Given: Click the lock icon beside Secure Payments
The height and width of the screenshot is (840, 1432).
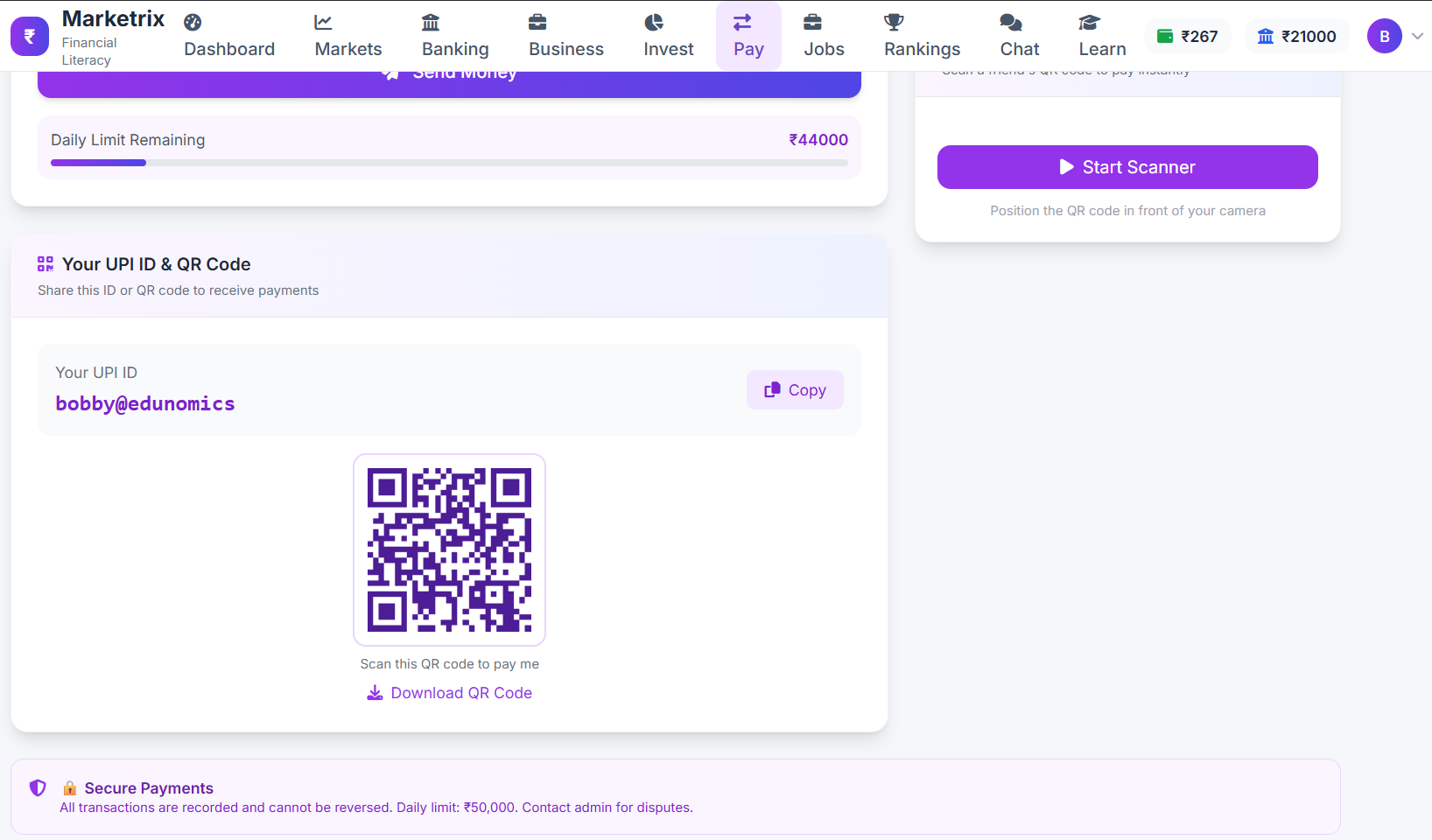Looking at the screenshot, I should (x=69, y=788).
